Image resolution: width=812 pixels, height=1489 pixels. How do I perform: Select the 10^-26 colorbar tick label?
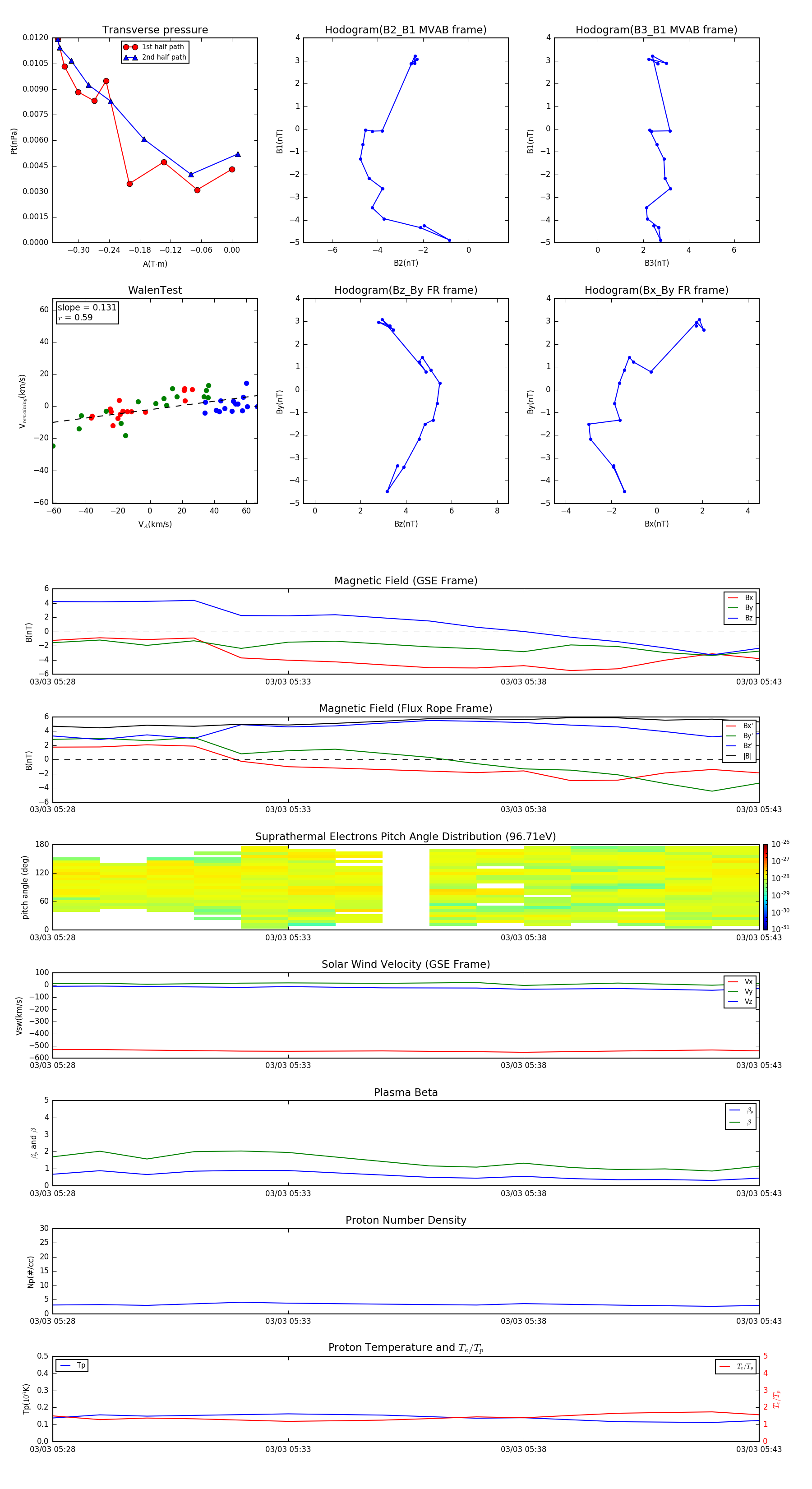click(x=780, y=844)
